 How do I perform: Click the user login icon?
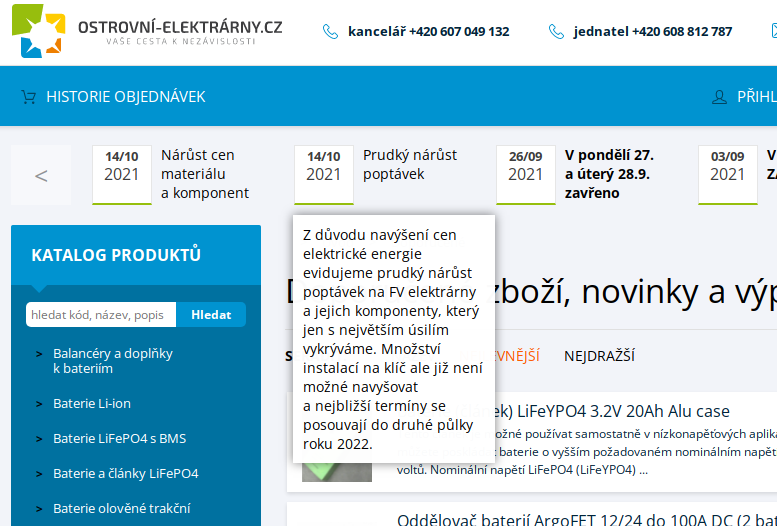pos(719,97)
